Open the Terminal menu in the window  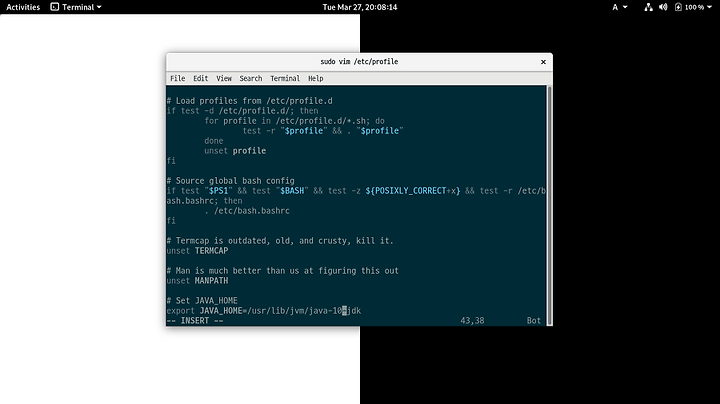tap(285, 79)
